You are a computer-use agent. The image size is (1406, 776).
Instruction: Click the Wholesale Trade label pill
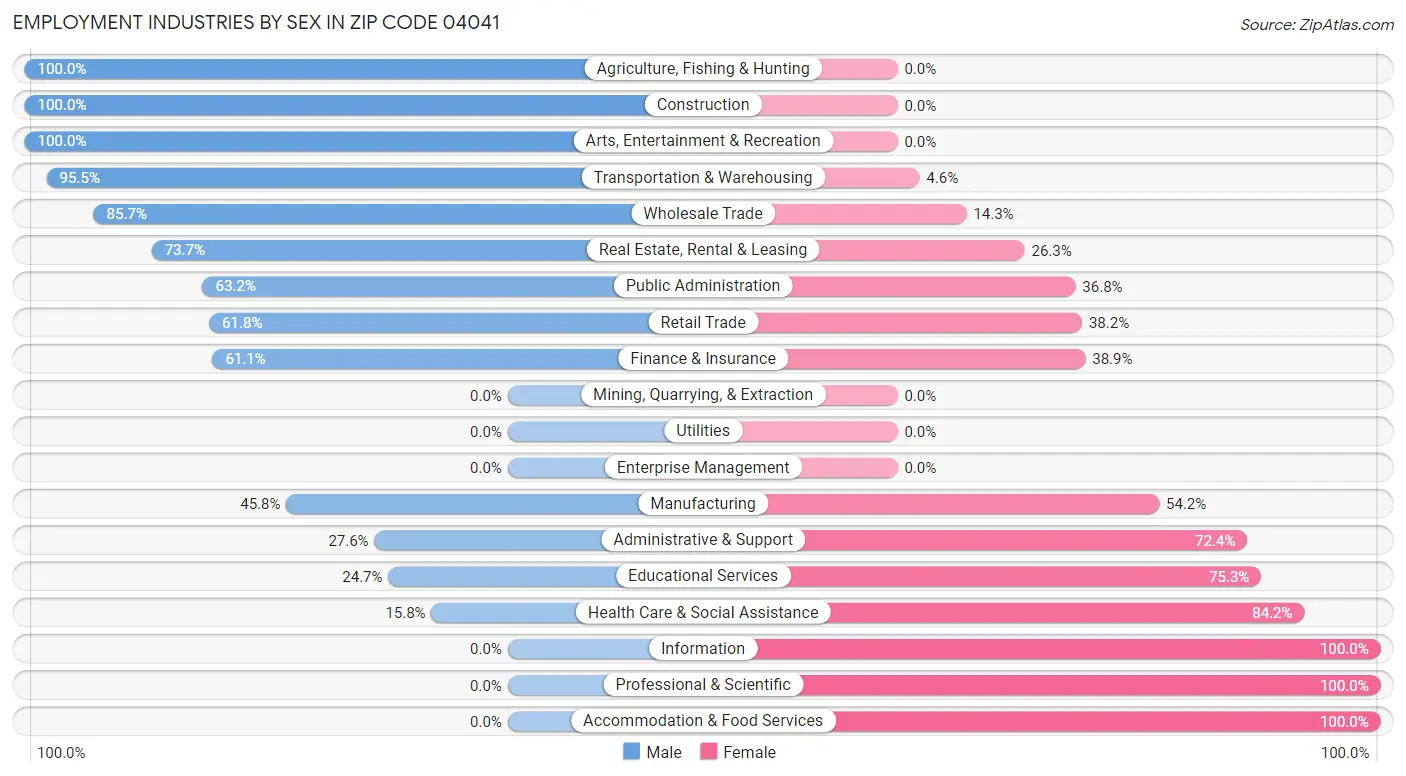(x=703, y=213)
